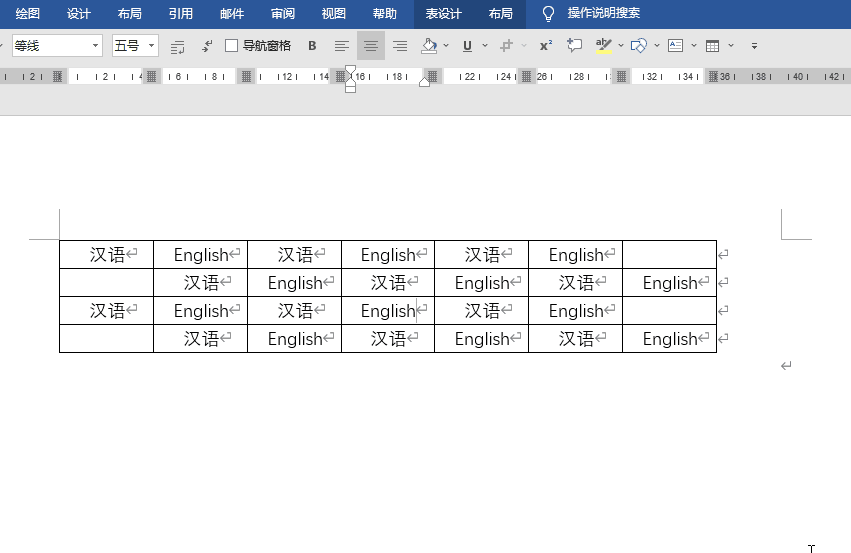Toggle Bold formatting
The height and width of the screenshot is (553, 851).
[312, 46]
